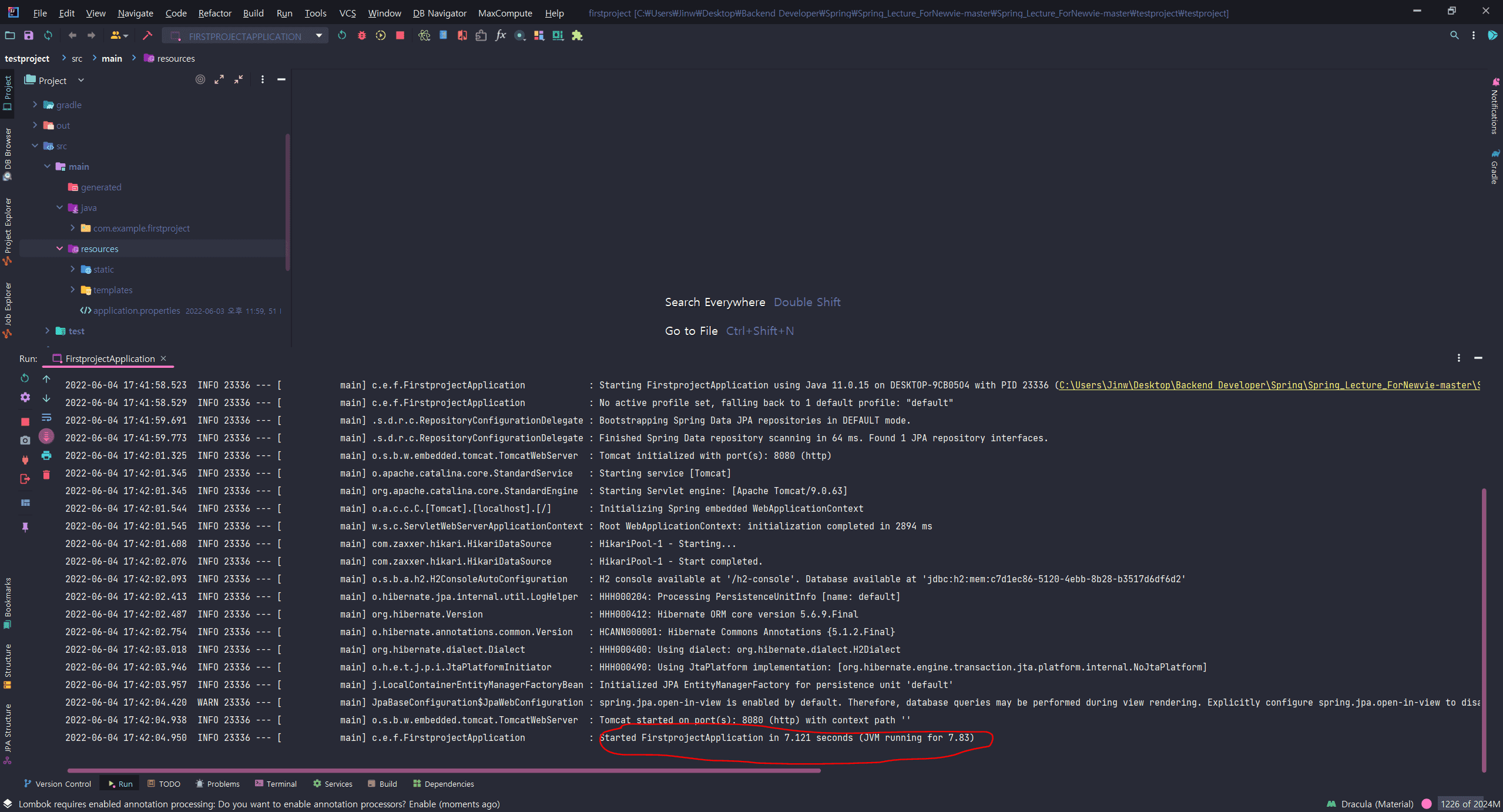
Task: Click the pink accent color circle in status bar
Action: (1427, 804)
